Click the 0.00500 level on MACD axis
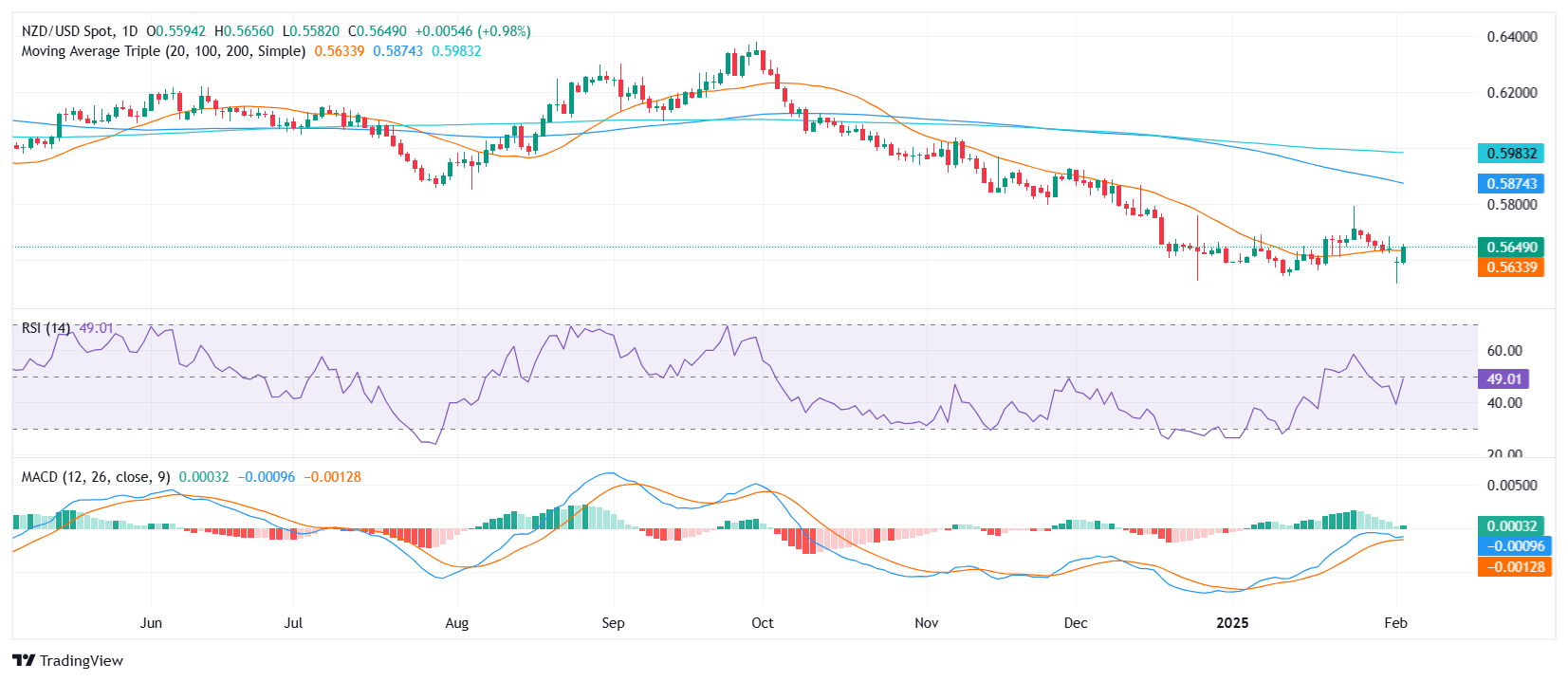Image resolution: width=1568 pixels, height=681 pixels. point(1512,486)
